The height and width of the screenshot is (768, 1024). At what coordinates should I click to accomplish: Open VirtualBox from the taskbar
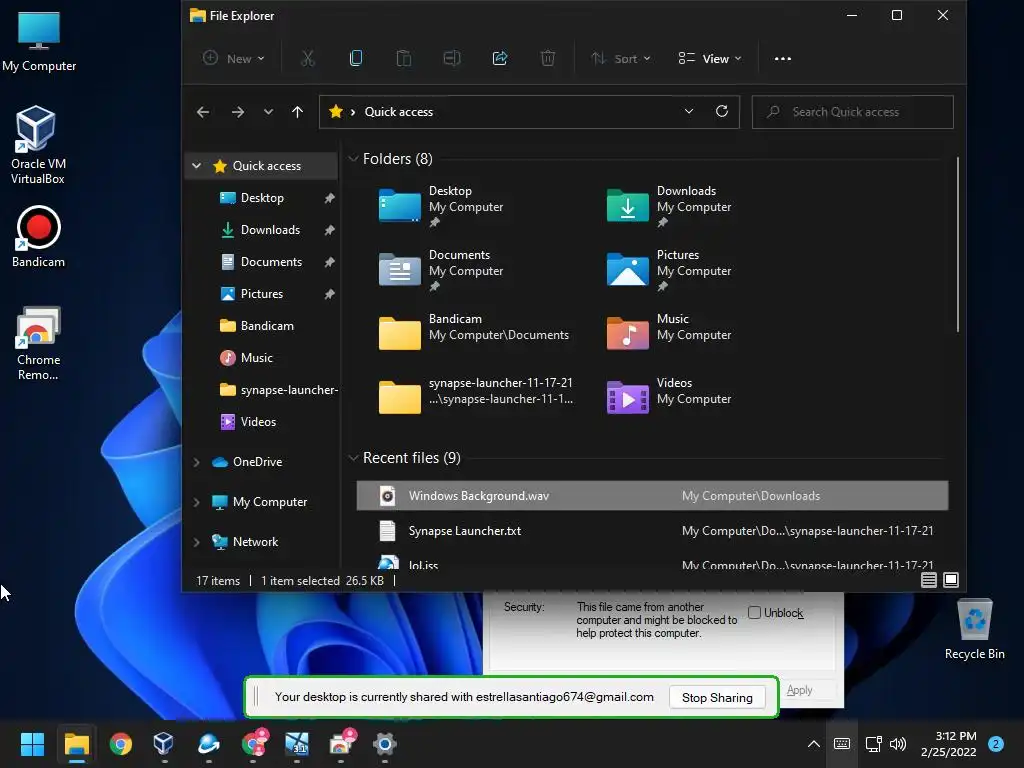tap(163, 744)
